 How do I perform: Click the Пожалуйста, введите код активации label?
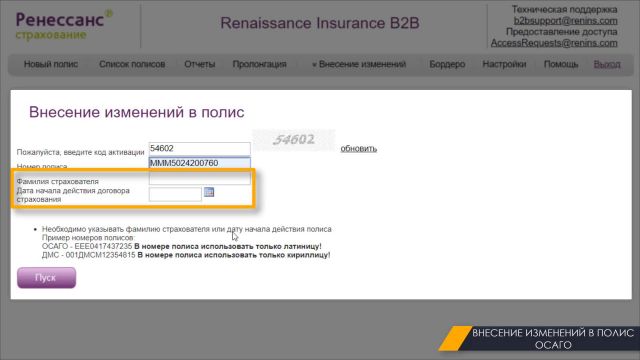click(80, 152)
